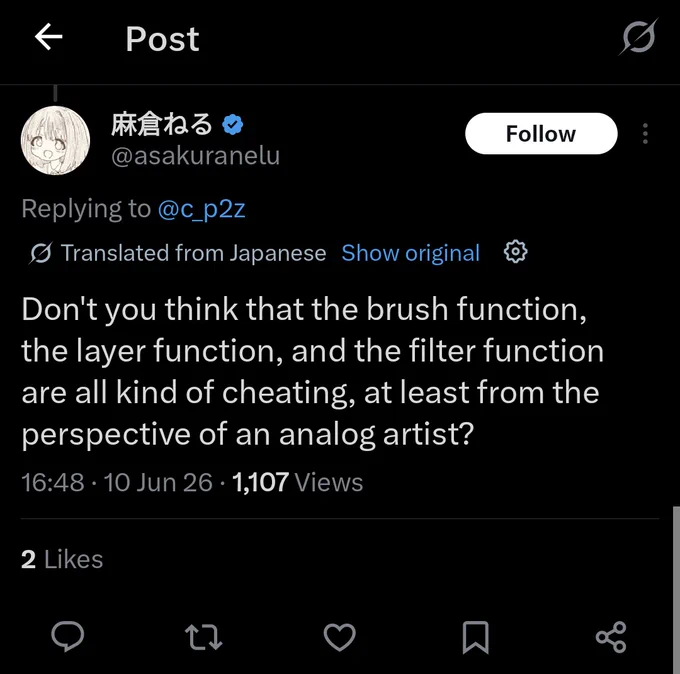Like the post with heart icon
Screen dimensions: 680x674
pos(340,637)
